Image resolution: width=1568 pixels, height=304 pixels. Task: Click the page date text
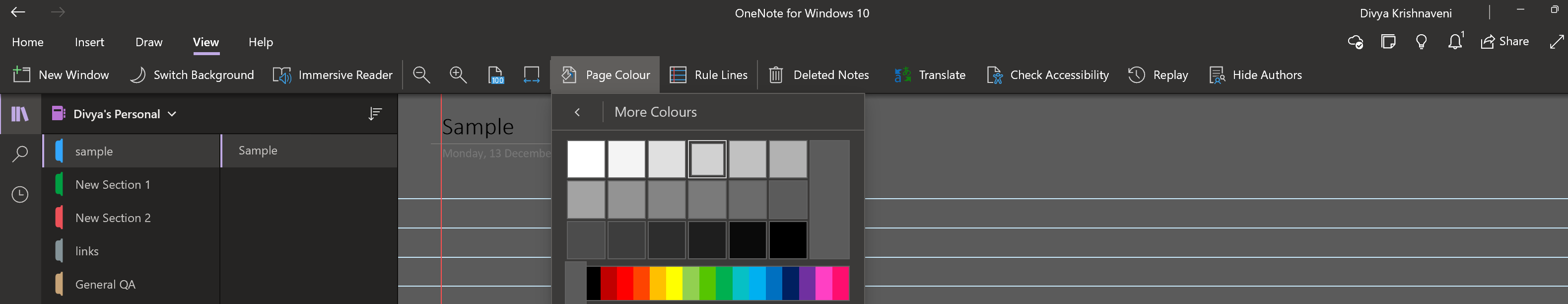point(496,153)
